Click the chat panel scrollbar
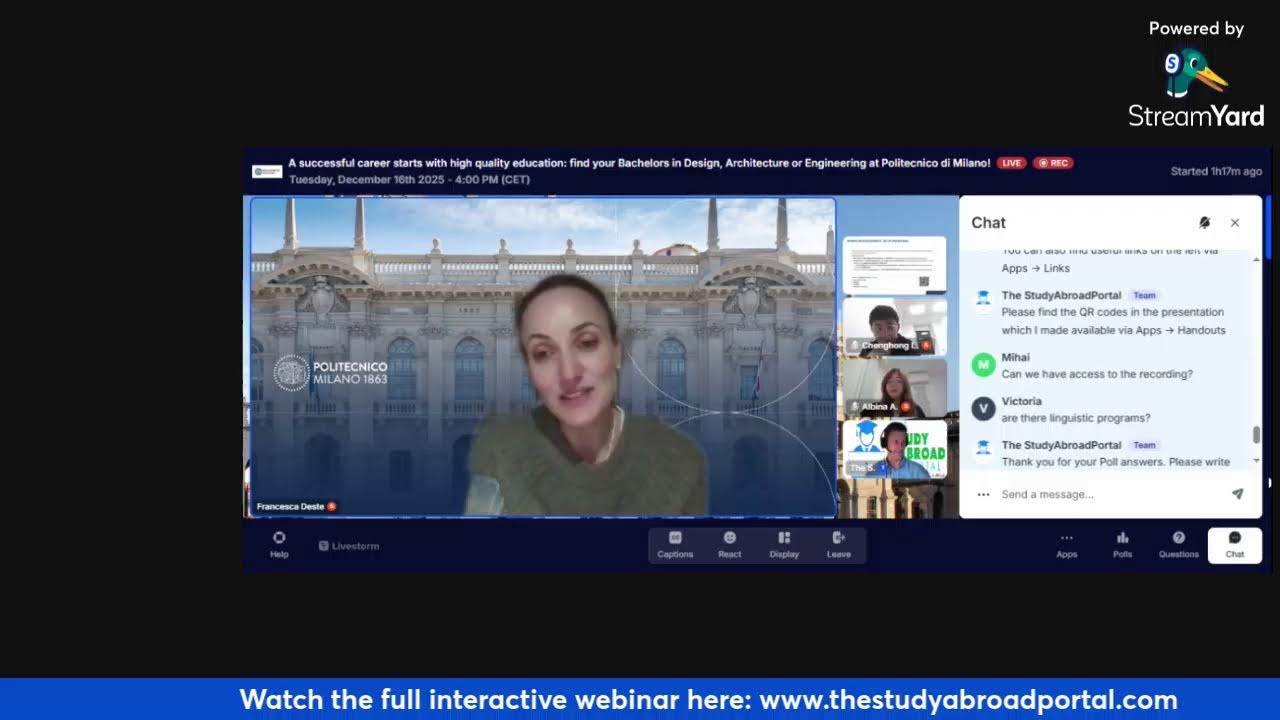 [1256, 435]
